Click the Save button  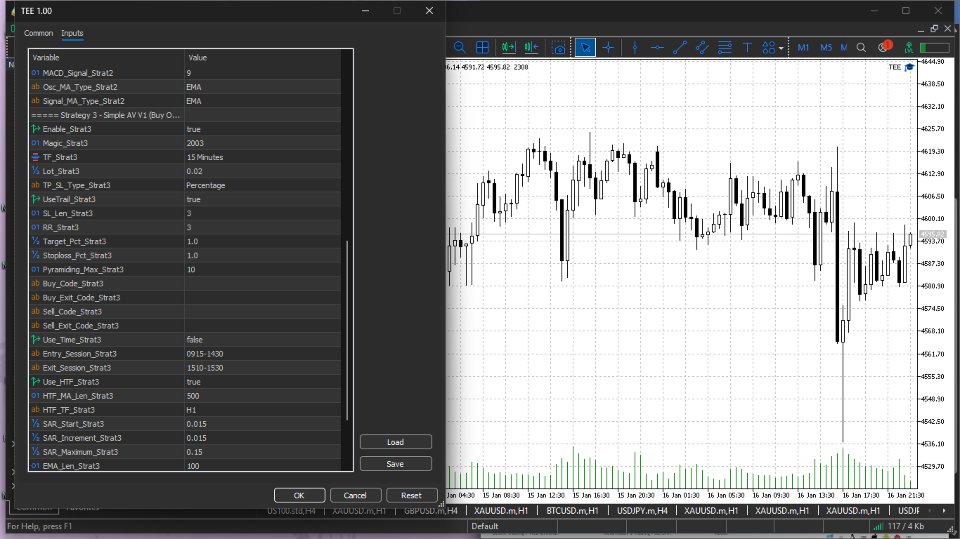[x=396, y=464]
